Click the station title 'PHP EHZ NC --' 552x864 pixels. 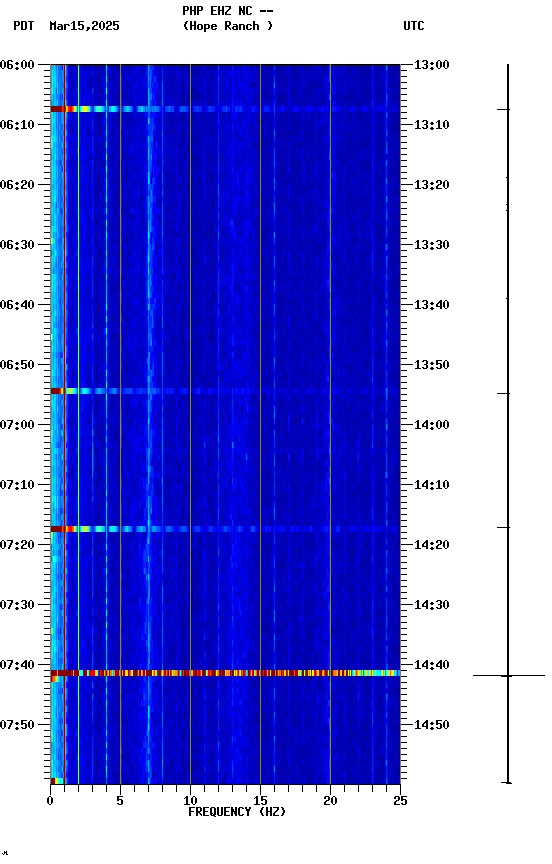(228, 10)
